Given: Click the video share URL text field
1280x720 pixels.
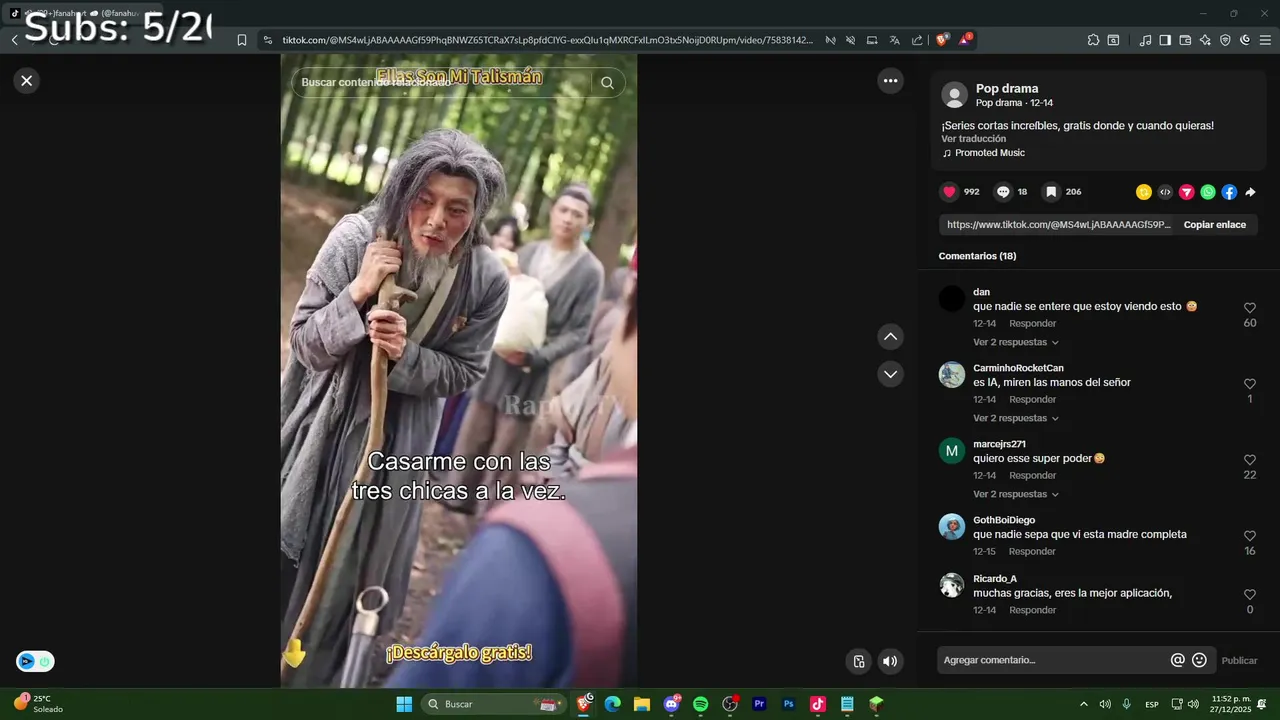Looking at the screenshot, I should click(1058, 225).
